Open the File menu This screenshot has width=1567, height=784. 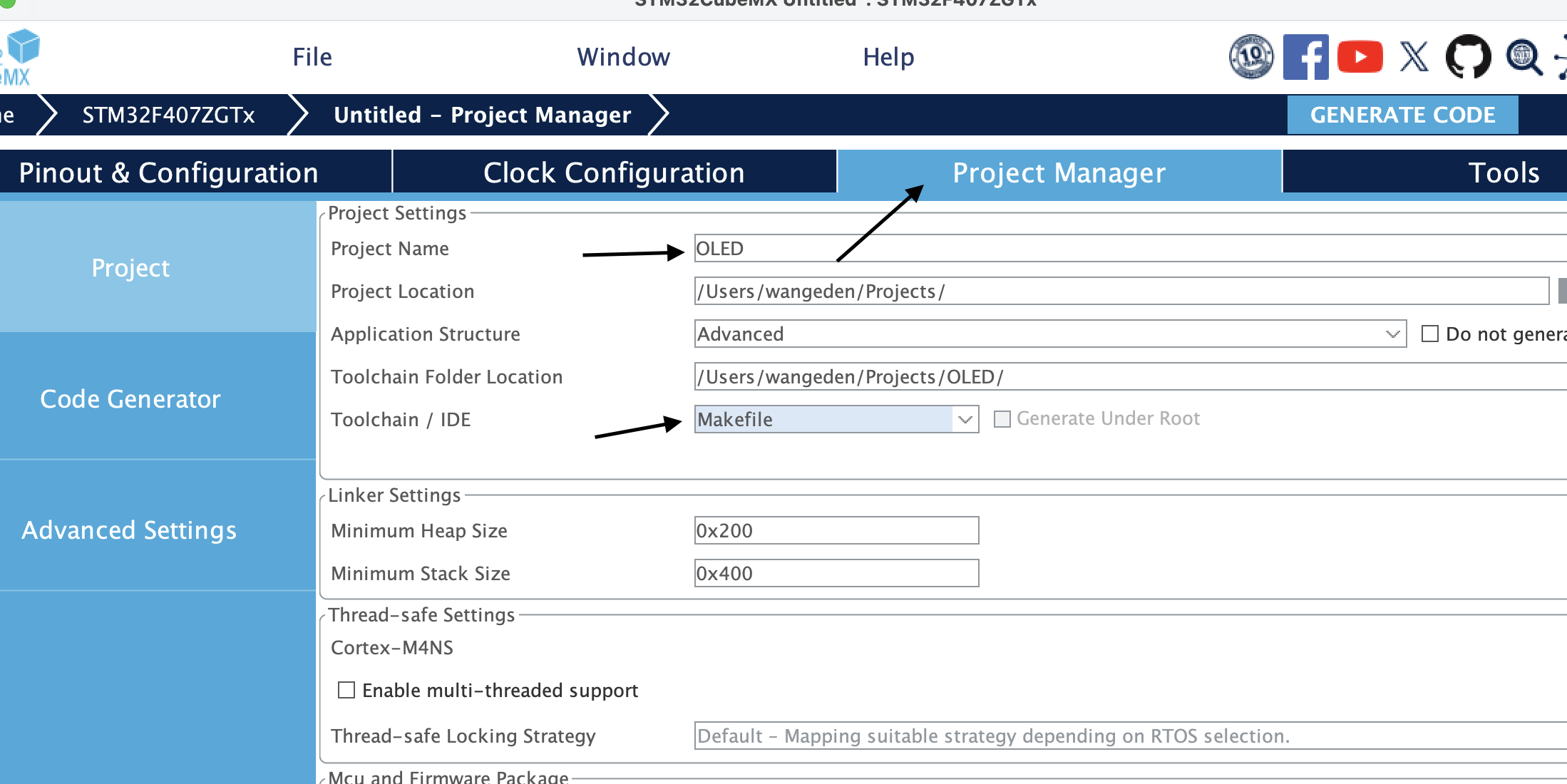(312, 57)
